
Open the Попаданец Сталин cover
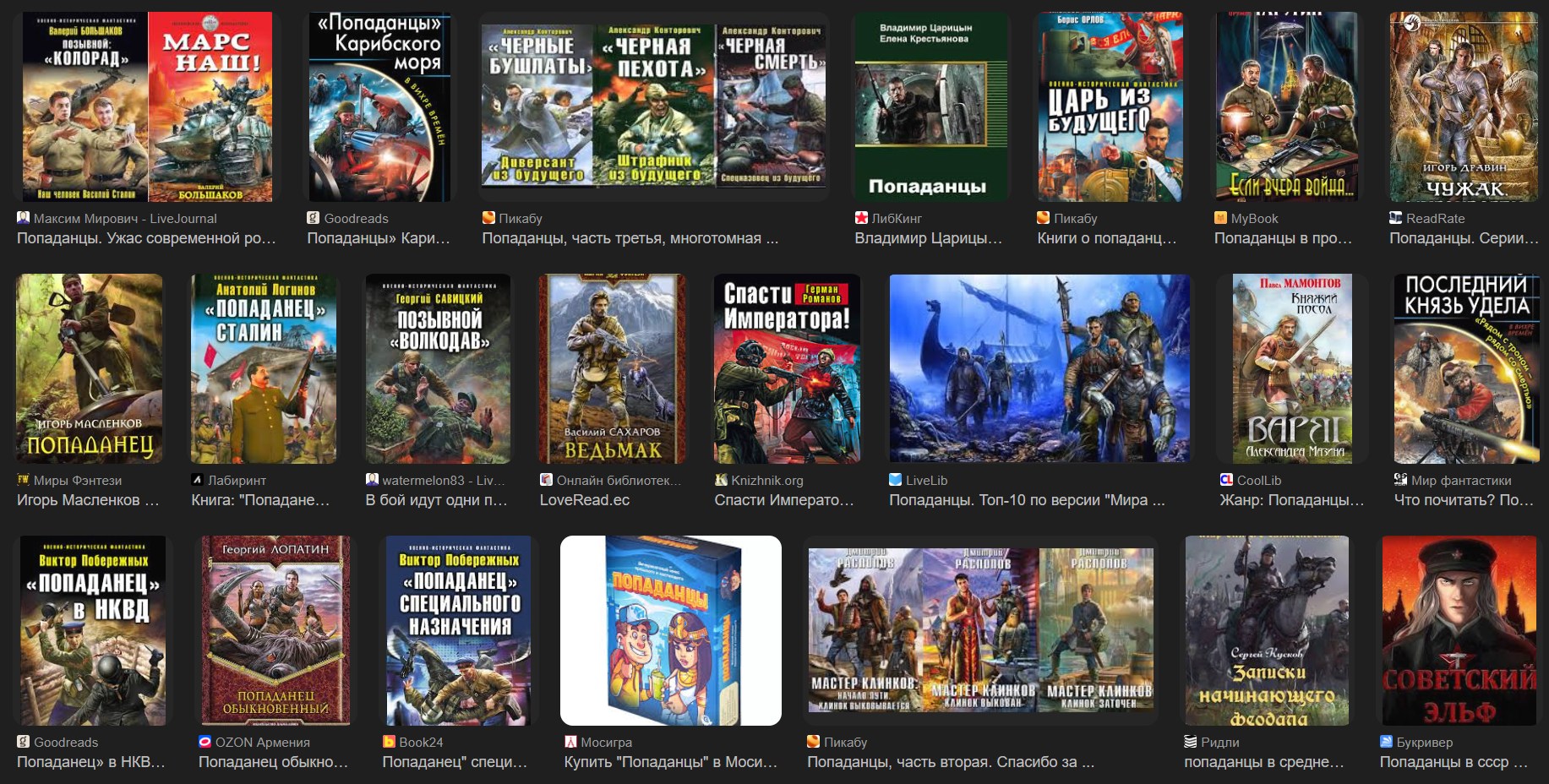pyautogui.click(x=264, y=368)
